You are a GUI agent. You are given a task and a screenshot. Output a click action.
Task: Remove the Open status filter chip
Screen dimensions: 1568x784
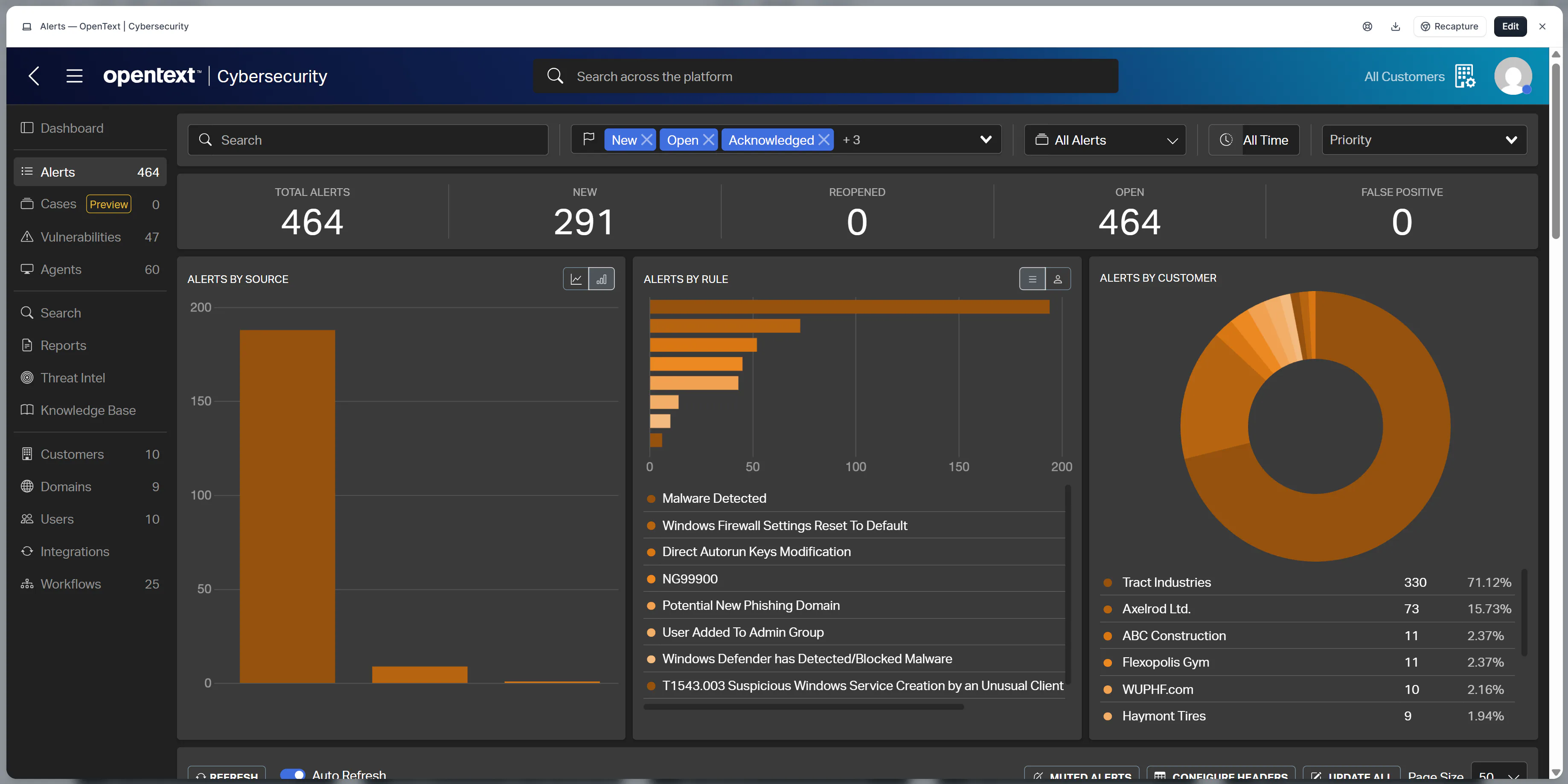click(x=709, y=140)
